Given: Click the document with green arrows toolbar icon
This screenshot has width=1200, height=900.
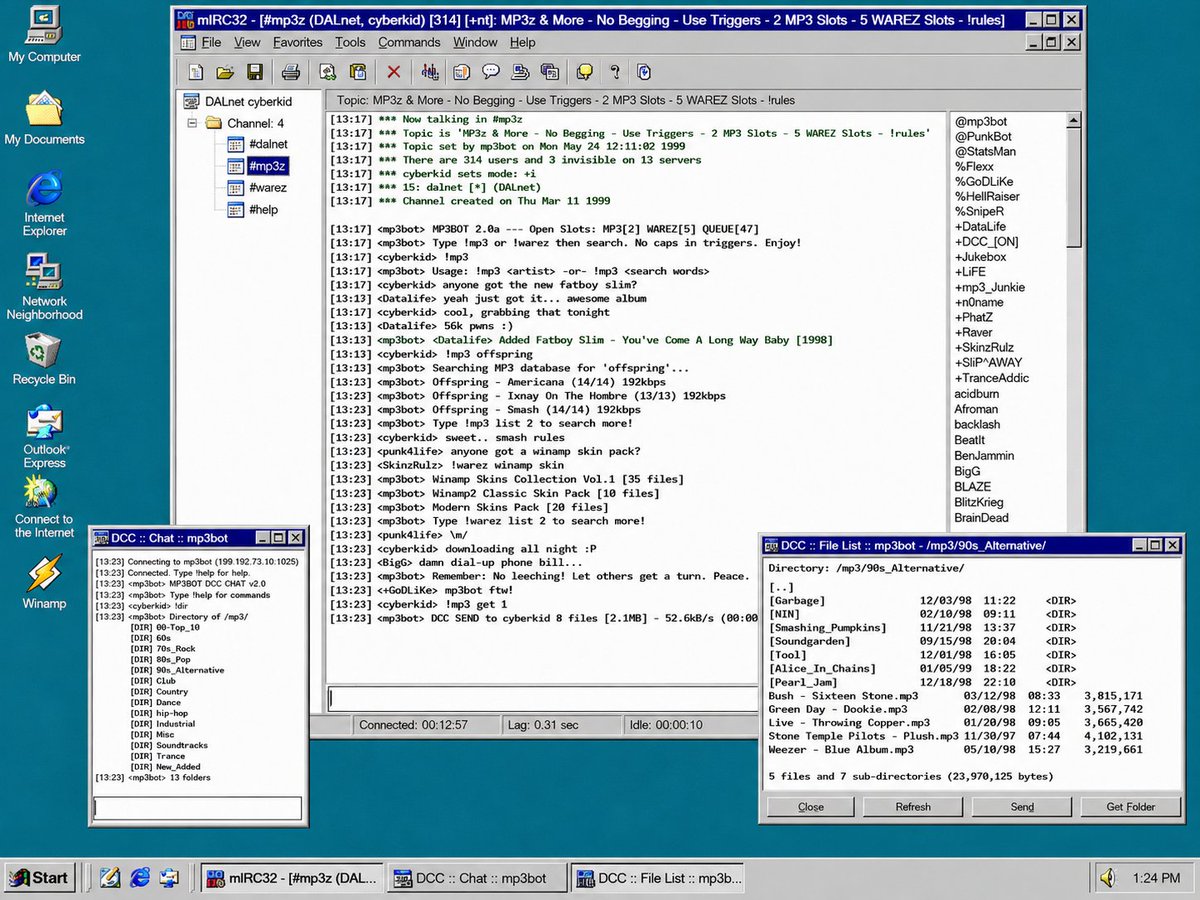Looking at the screenshot, I should pos(327,72).
